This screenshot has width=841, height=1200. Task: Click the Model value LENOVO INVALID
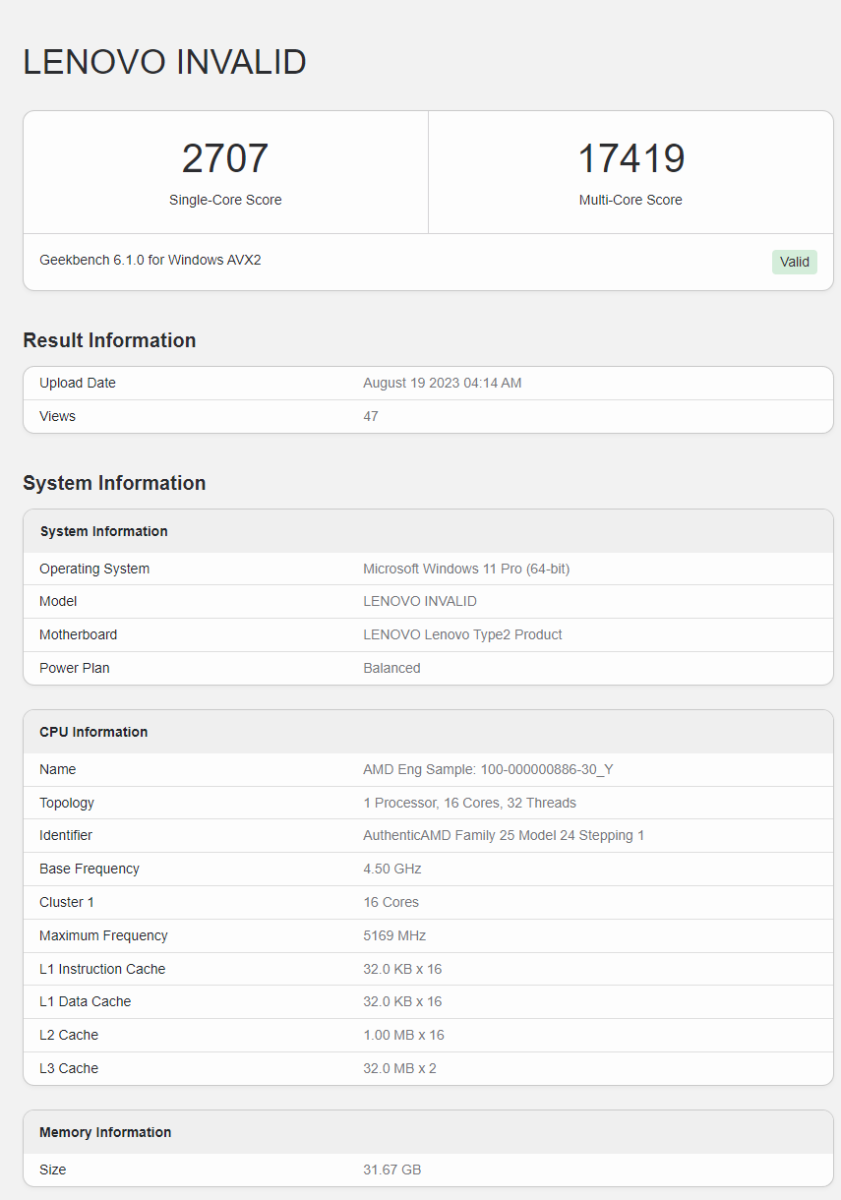(420, 601)
